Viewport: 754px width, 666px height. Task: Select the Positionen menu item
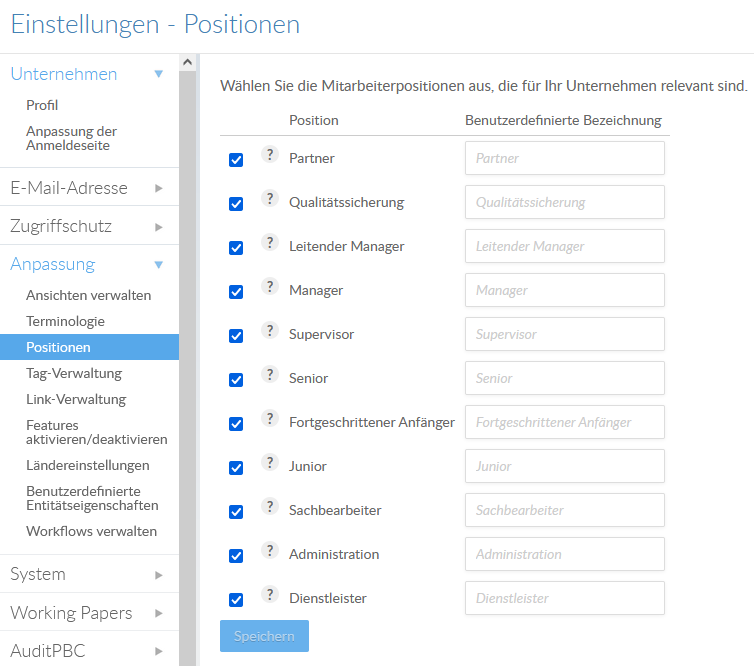coord(89,347)
